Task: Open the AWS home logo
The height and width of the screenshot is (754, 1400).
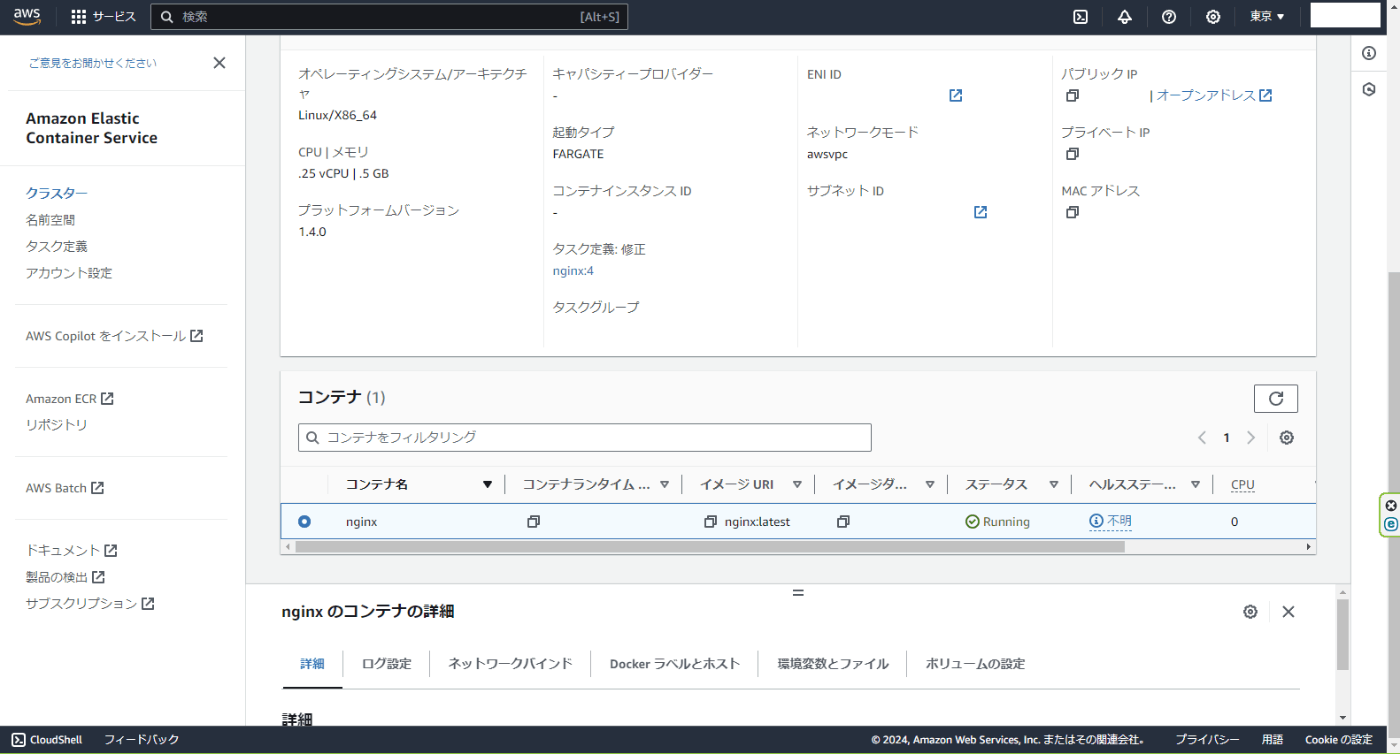Action: (27, 16)
